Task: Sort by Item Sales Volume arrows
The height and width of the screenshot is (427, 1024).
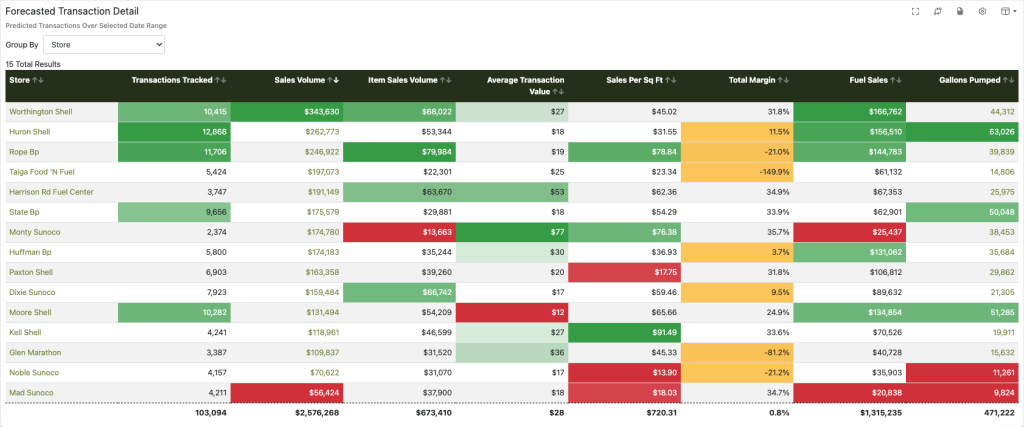Action: tap(446, 80)
